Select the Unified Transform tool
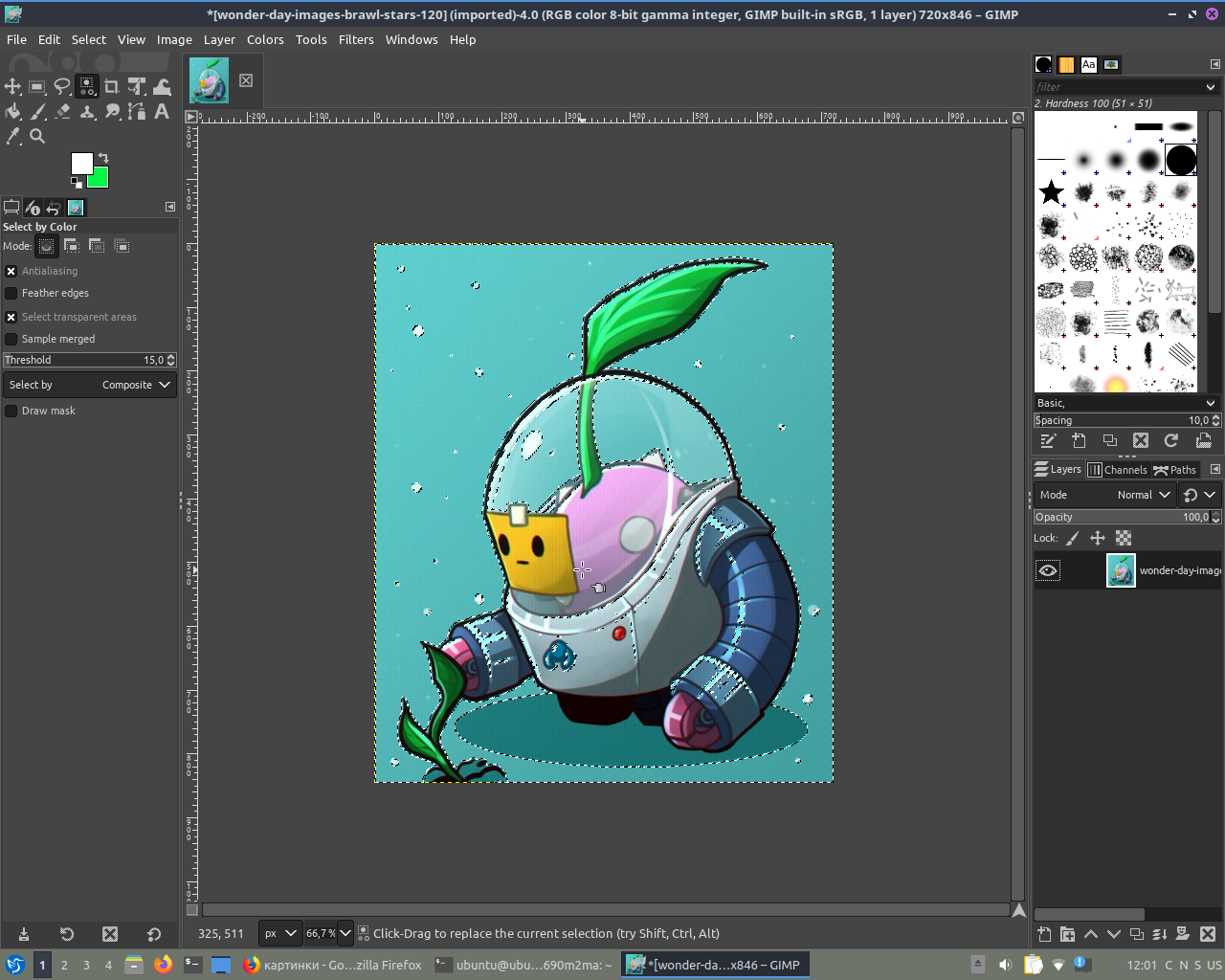The height and width of the screenshot is (980, 1225). point(137,86)
